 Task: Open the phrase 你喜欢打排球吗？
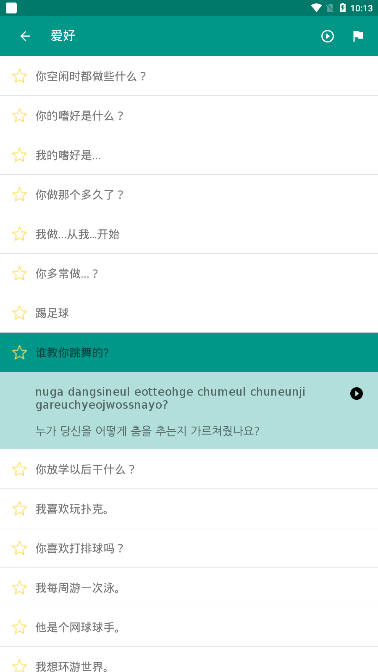(189, 548)
